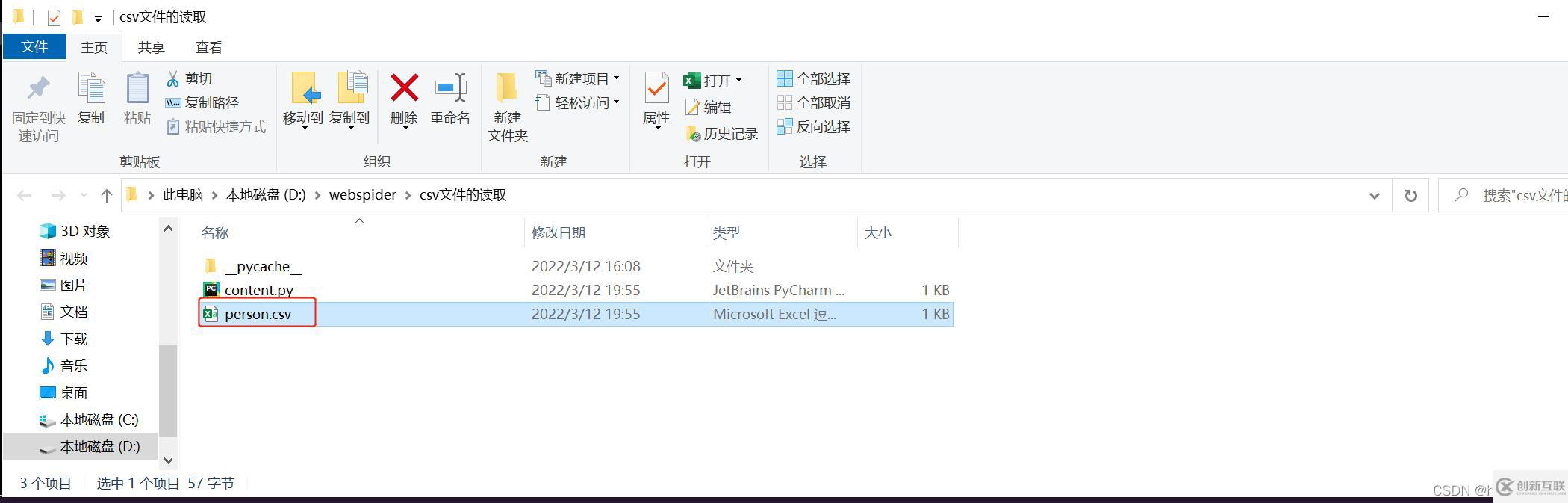Expand address bar history dropdown

tap(1374, 195)
